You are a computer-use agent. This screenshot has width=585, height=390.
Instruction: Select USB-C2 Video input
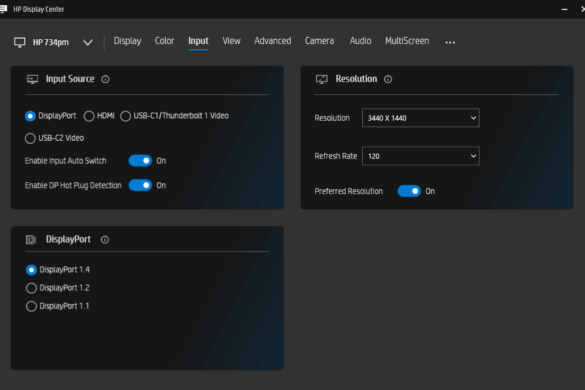[30, 138]
